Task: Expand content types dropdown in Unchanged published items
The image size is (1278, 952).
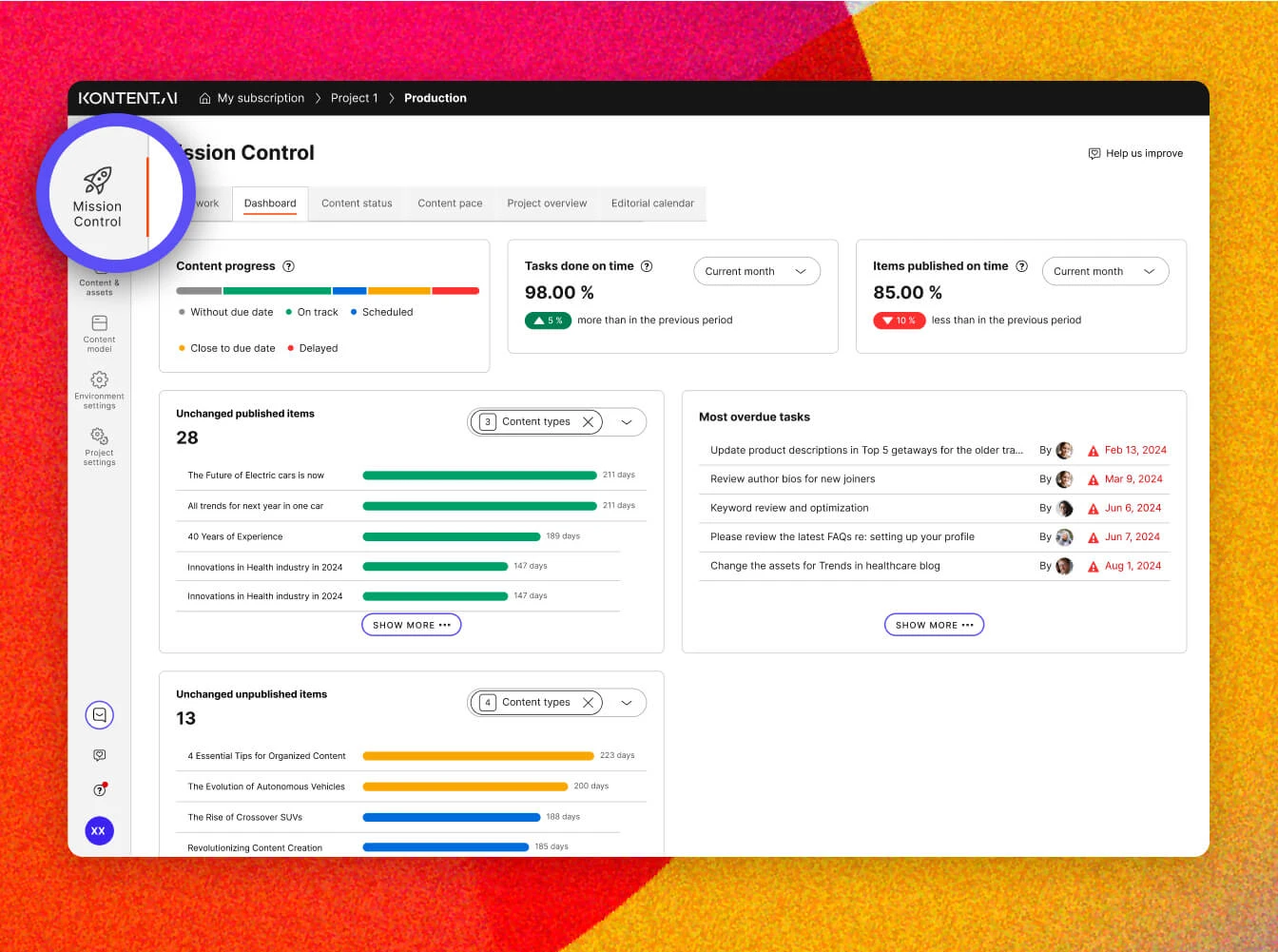Action: (x=627, y=422)
